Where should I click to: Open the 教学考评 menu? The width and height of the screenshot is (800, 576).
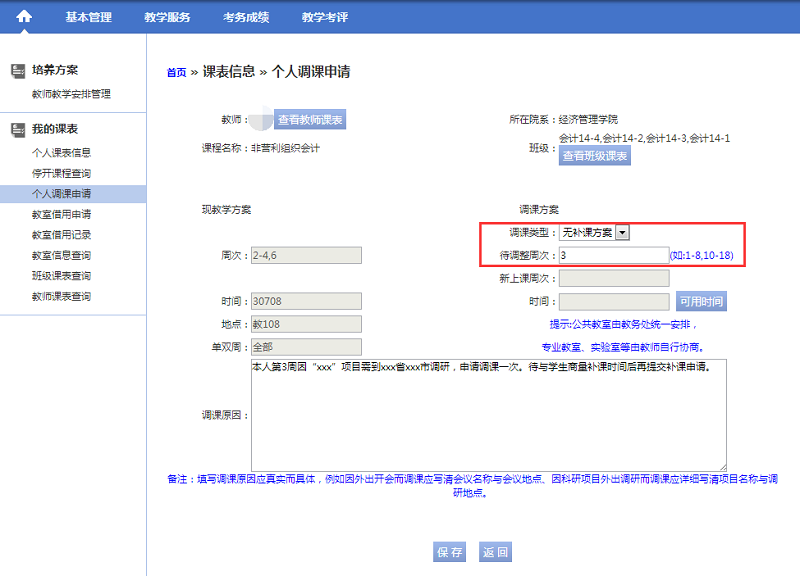[x=325, y=17]
